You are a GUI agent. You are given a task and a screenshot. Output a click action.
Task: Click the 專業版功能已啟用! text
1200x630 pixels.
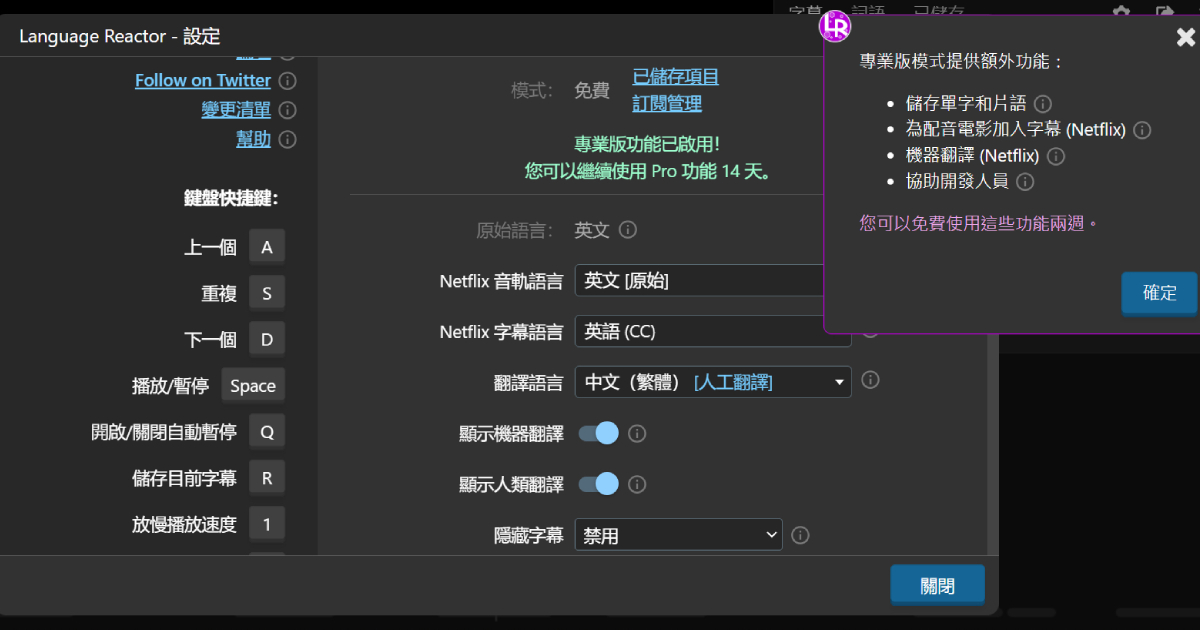click(647, 144)
